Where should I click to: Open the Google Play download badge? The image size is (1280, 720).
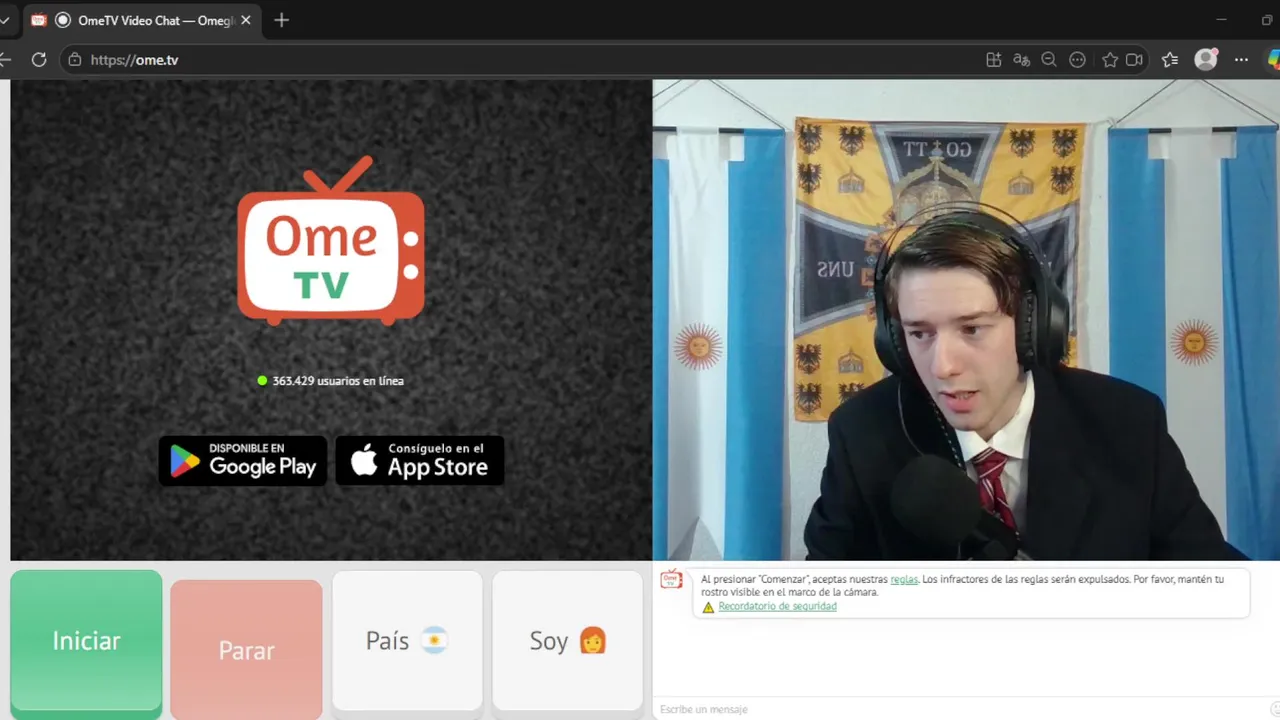[243, 461]
